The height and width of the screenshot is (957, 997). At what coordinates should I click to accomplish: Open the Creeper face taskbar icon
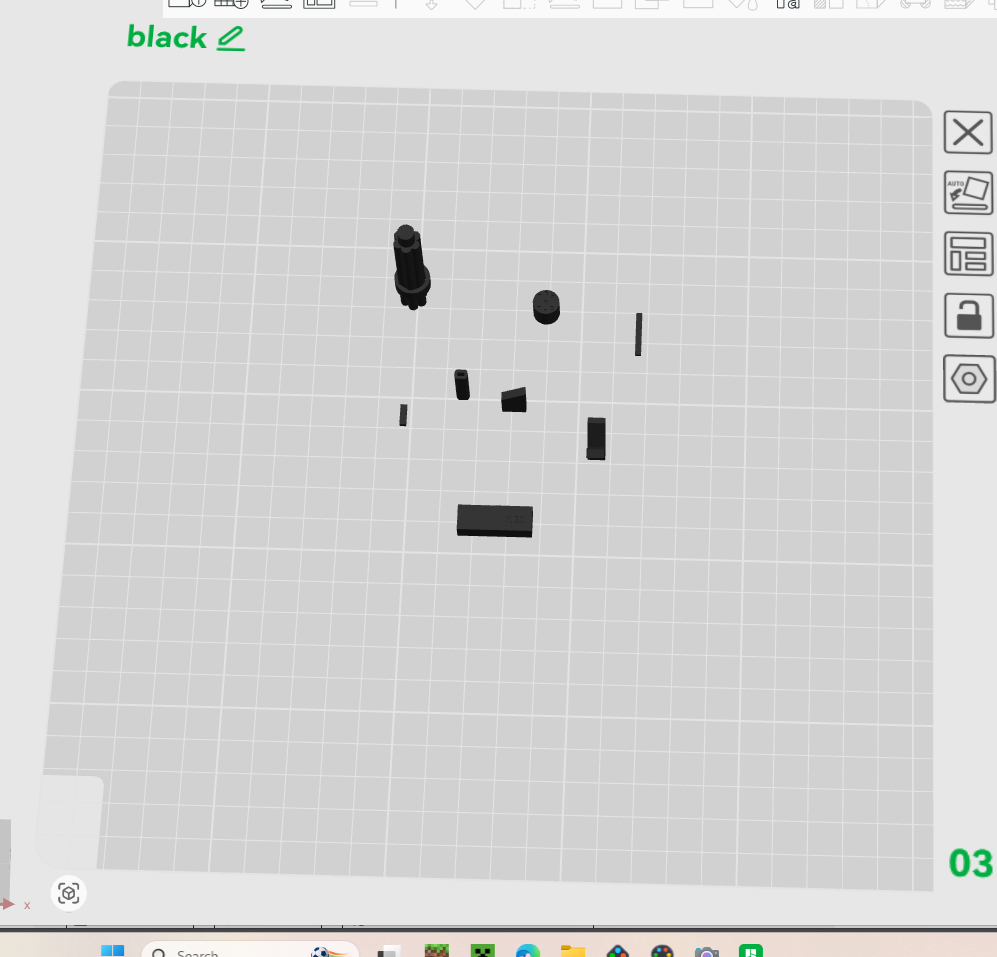[x=483, y=951]
